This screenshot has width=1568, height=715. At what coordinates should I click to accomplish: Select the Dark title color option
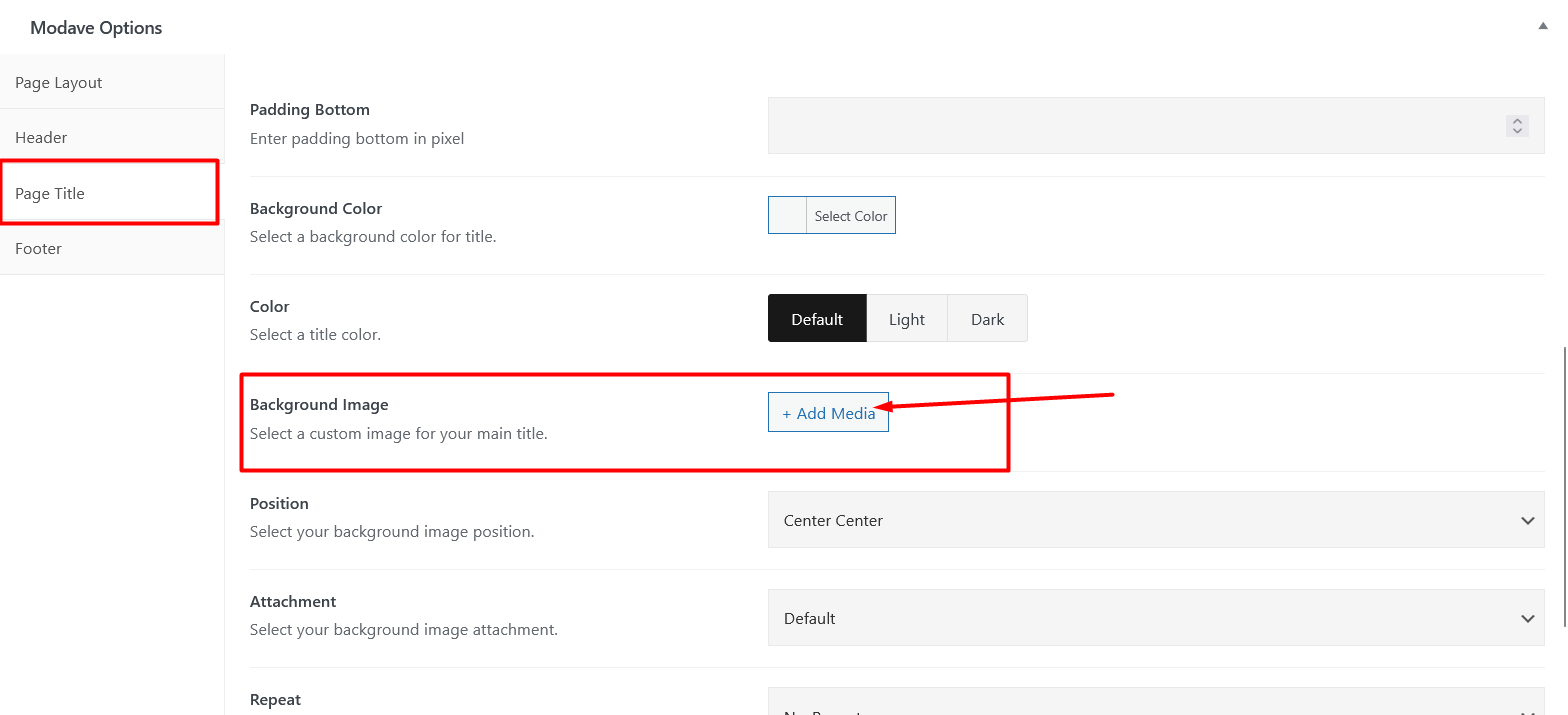(987, 319)
